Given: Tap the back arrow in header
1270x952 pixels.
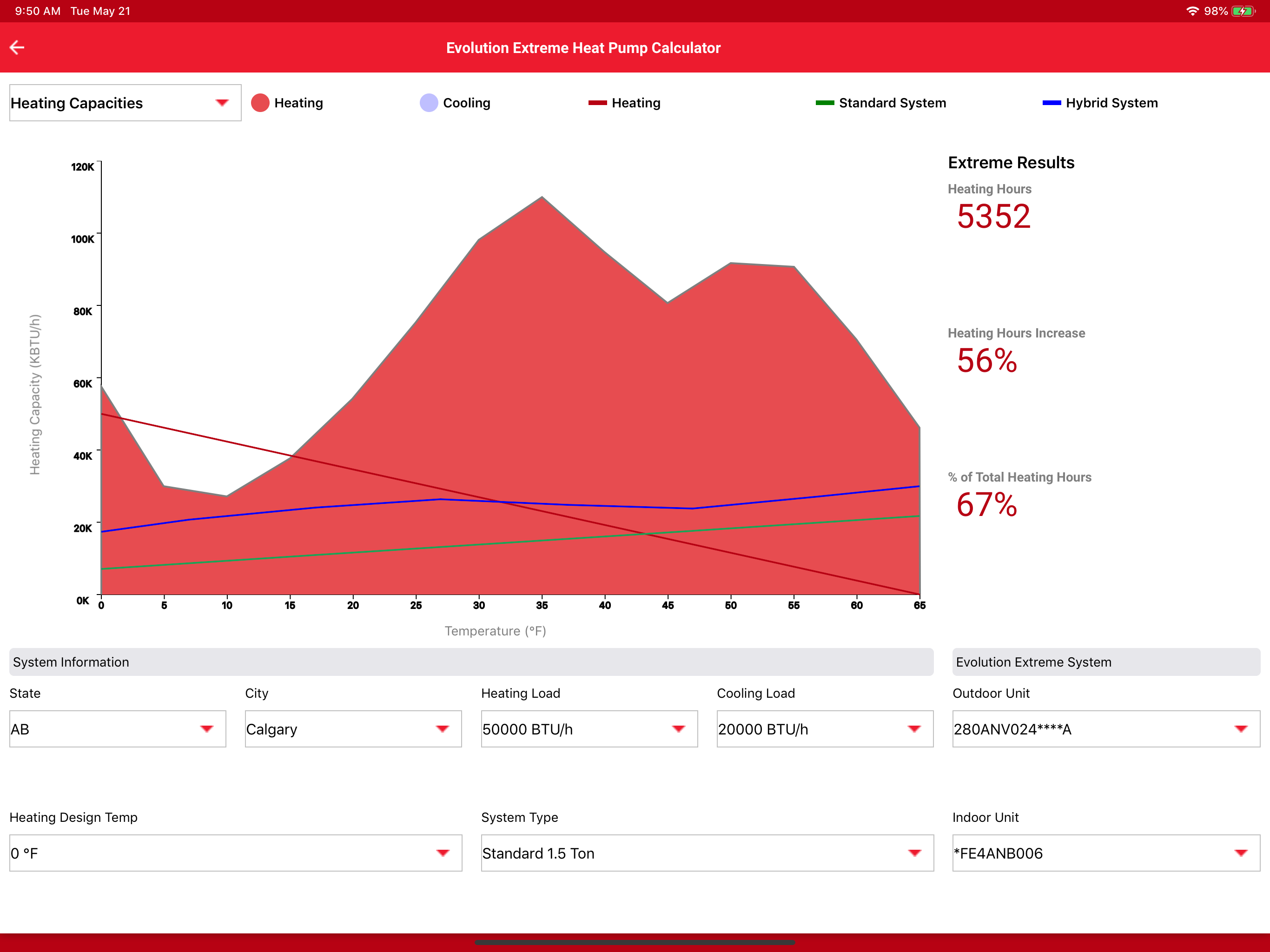Looking at the screenshot, I should (x=17, y=48).
